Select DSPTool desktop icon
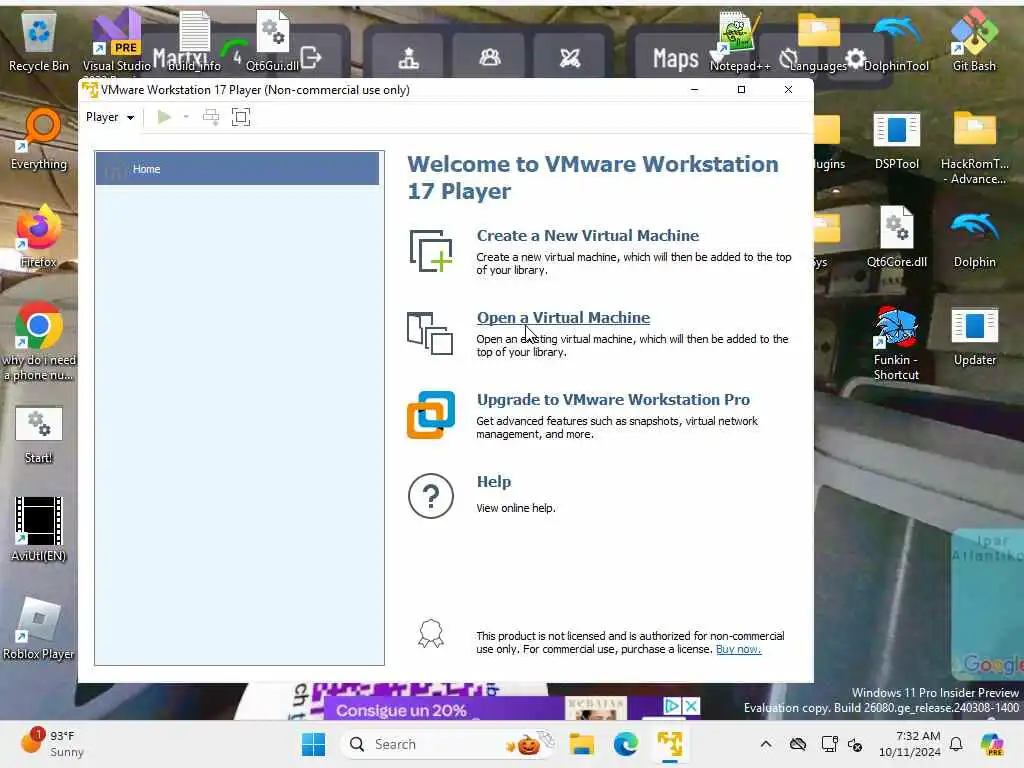 pos(896,140)
